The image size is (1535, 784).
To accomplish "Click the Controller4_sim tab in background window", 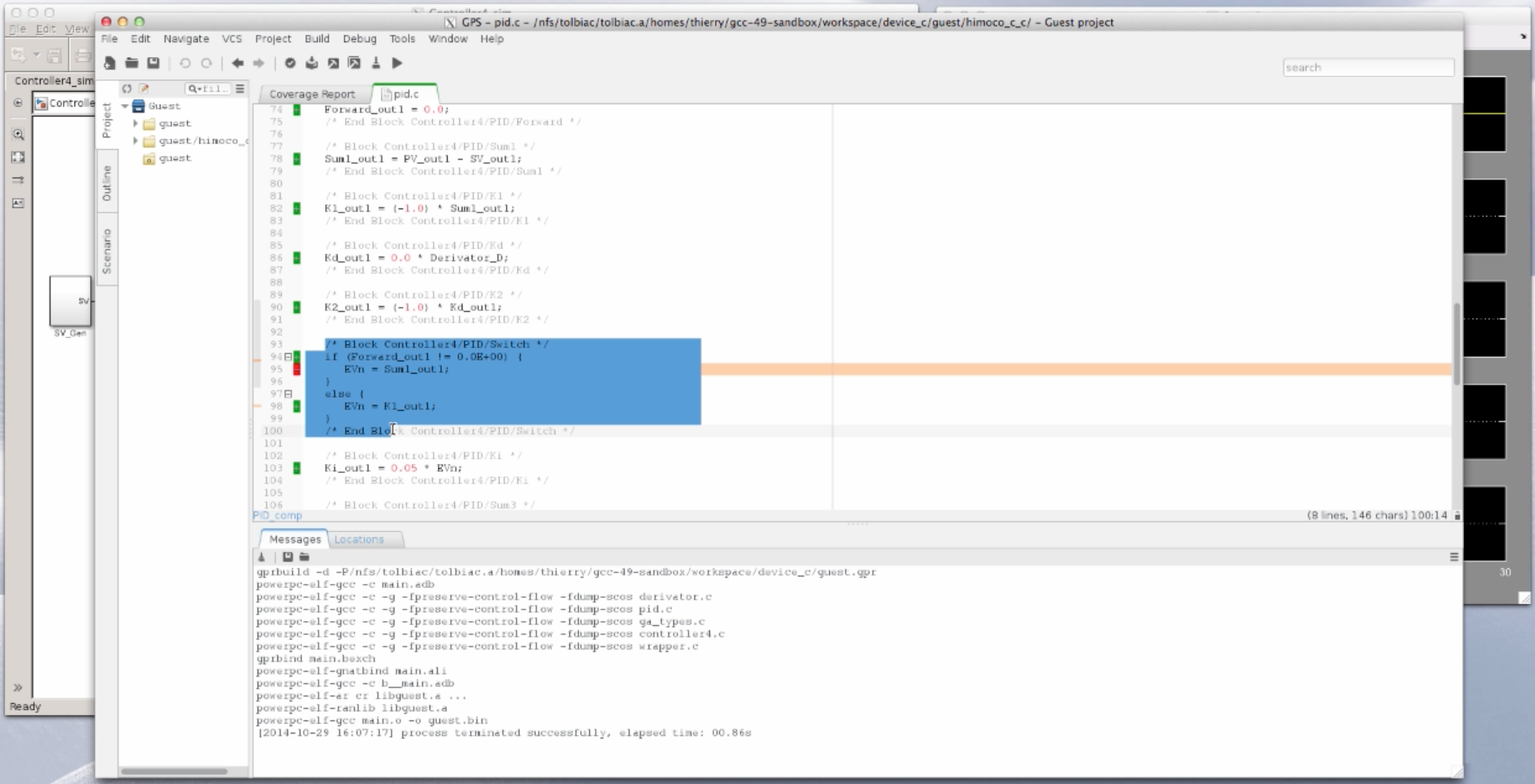I will tap(53, 81).
